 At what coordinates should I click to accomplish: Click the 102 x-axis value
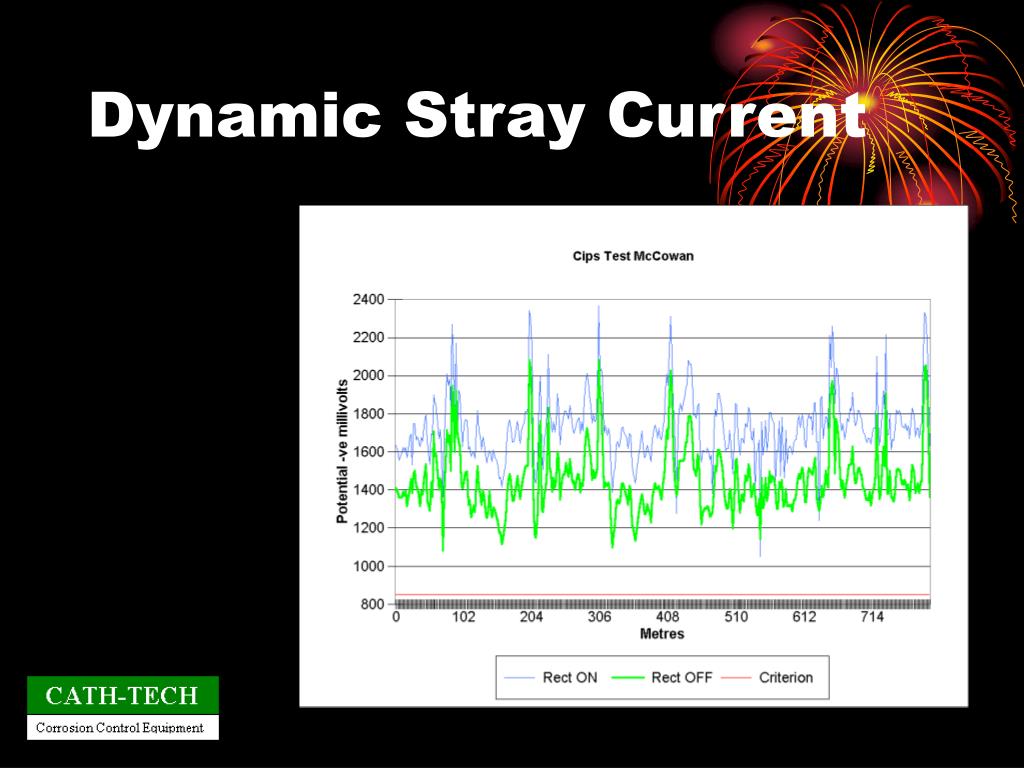pyautogui.click(x=463, y=617)
